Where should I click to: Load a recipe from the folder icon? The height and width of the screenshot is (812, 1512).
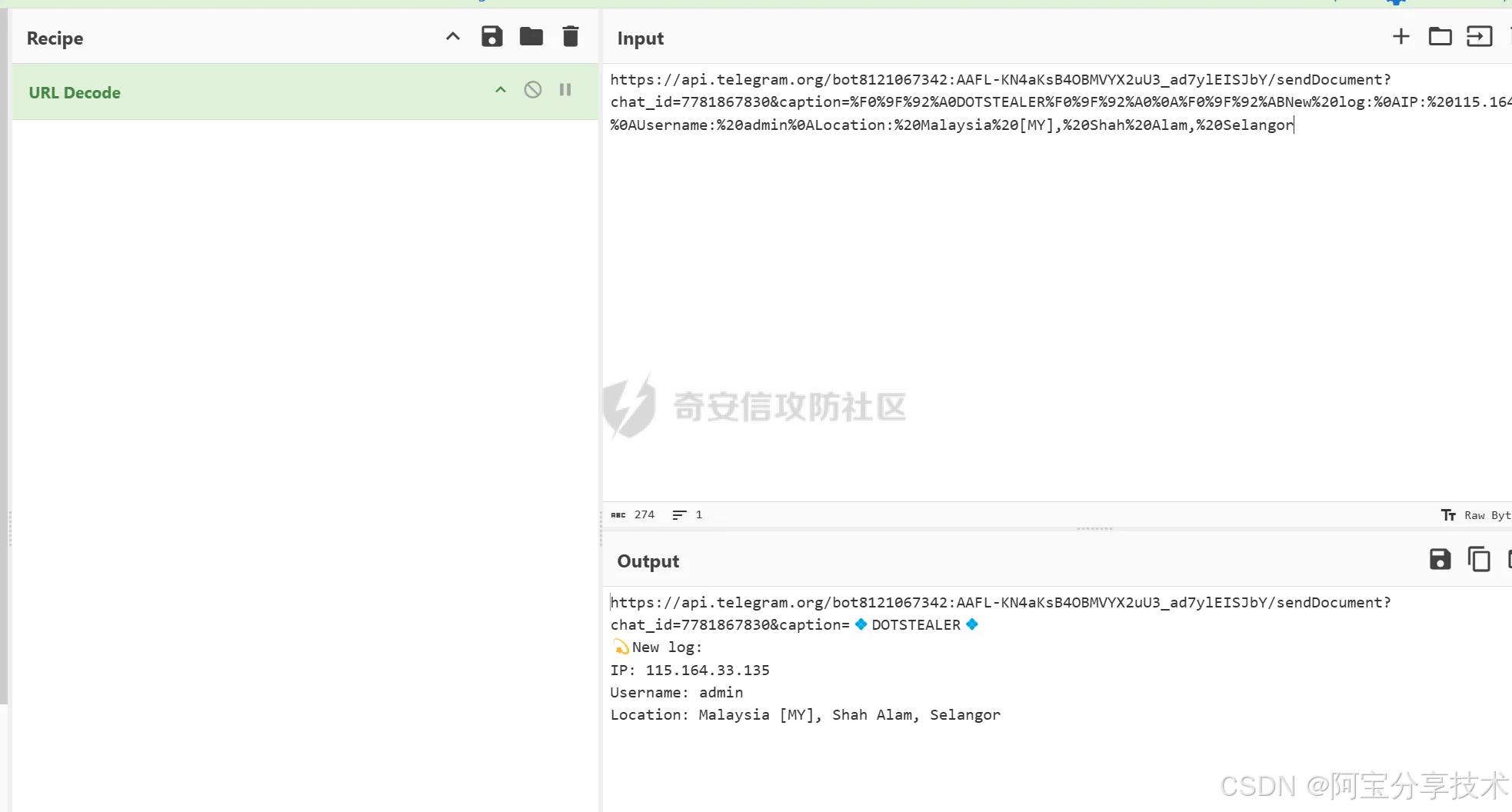click(x=531, y=37)
